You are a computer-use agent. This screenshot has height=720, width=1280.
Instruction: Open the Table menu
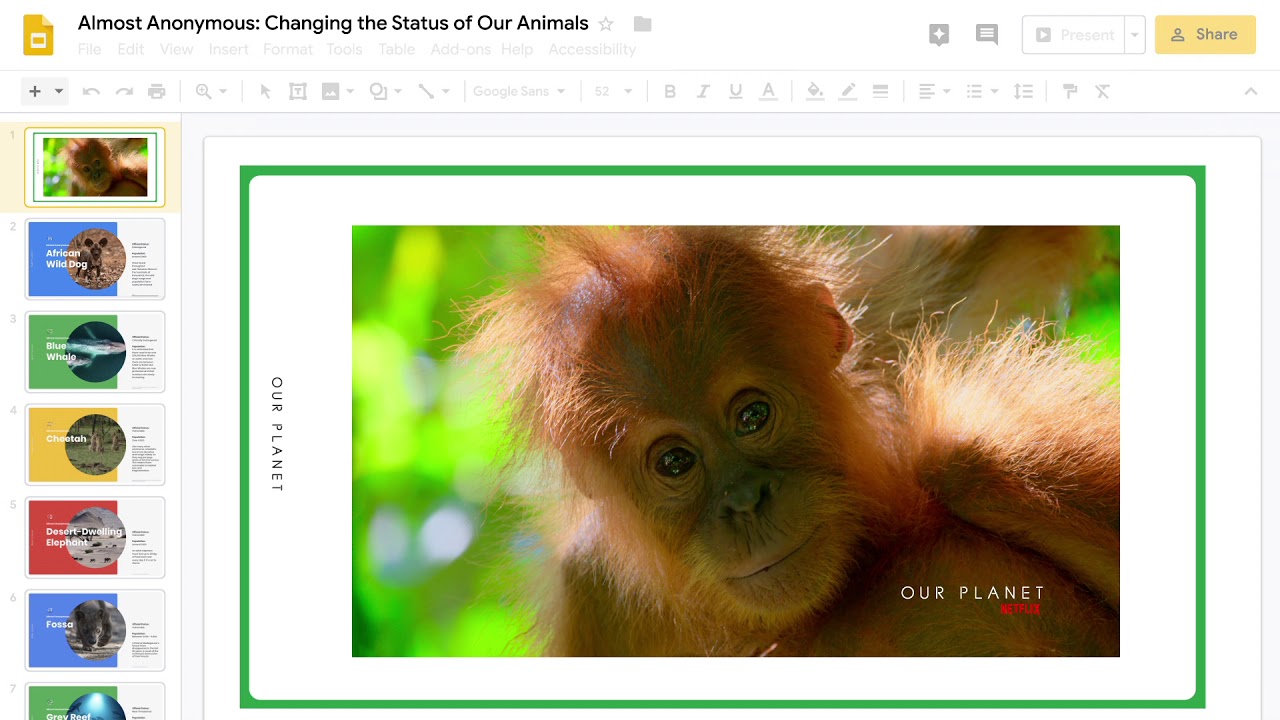(x=396, y=49)
